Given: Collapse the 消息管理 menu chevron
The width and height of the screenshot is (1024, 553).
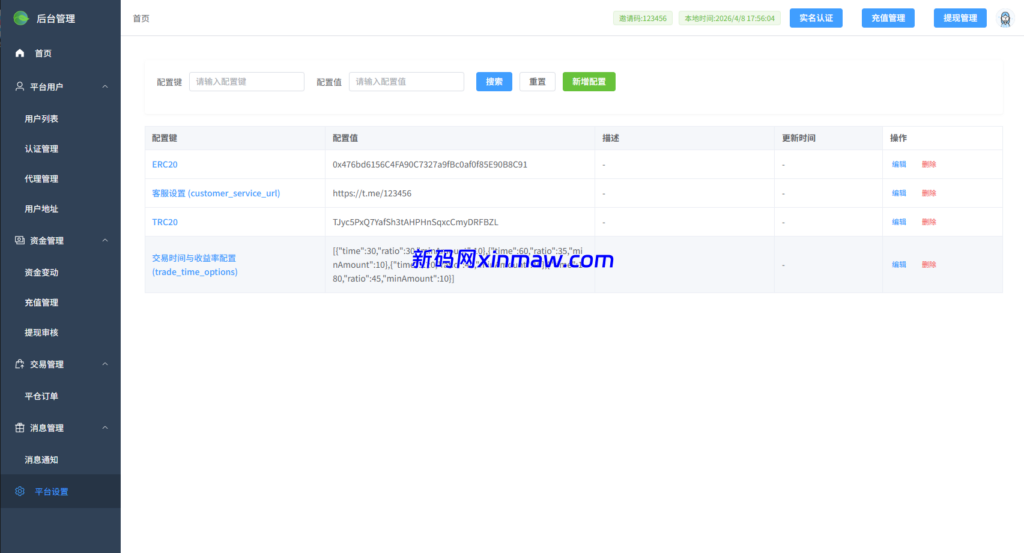Looking at the screenshot, I should pyautogui.click(x=105, y=428).
